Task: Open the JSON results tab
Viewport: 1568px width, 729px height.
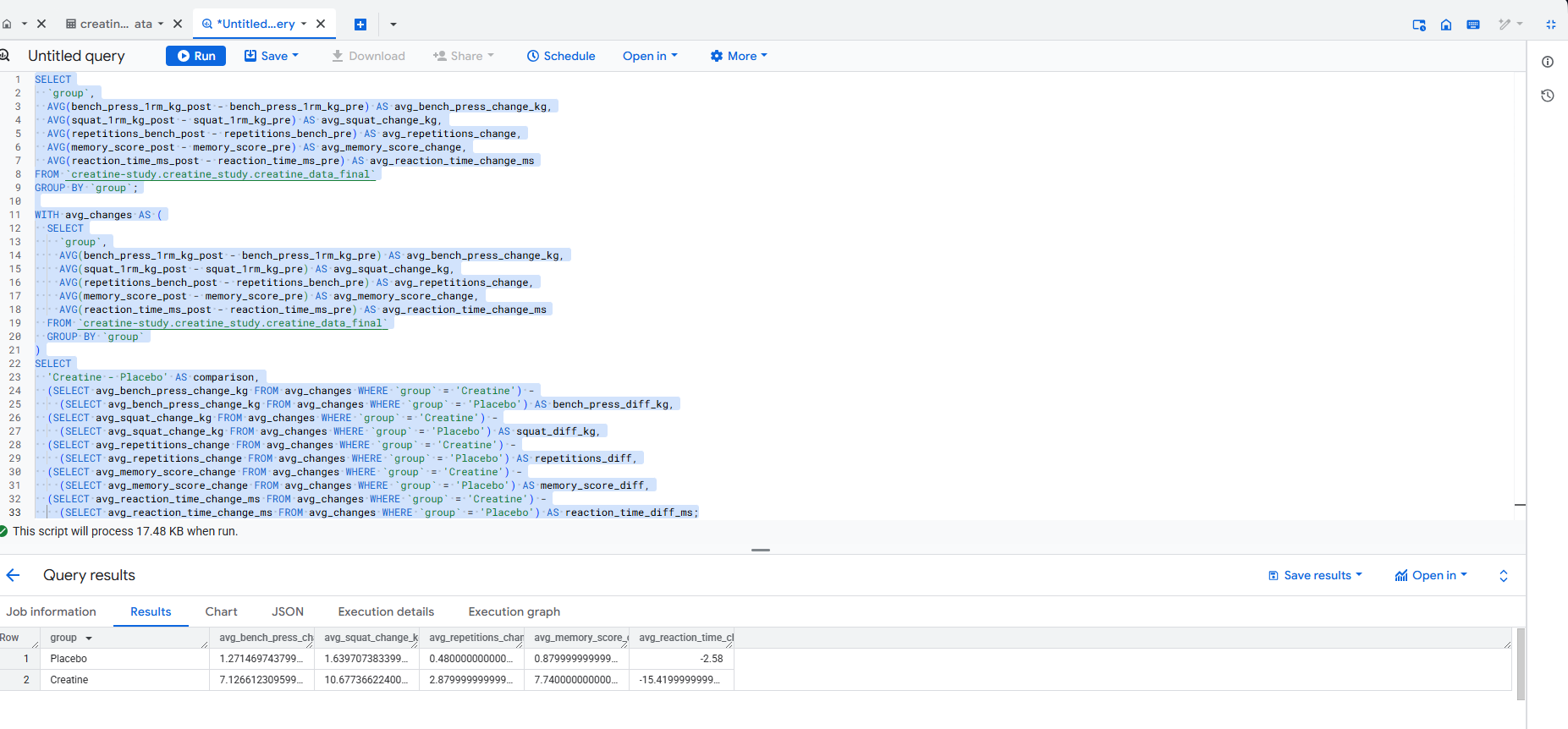Action: point(287,611)
